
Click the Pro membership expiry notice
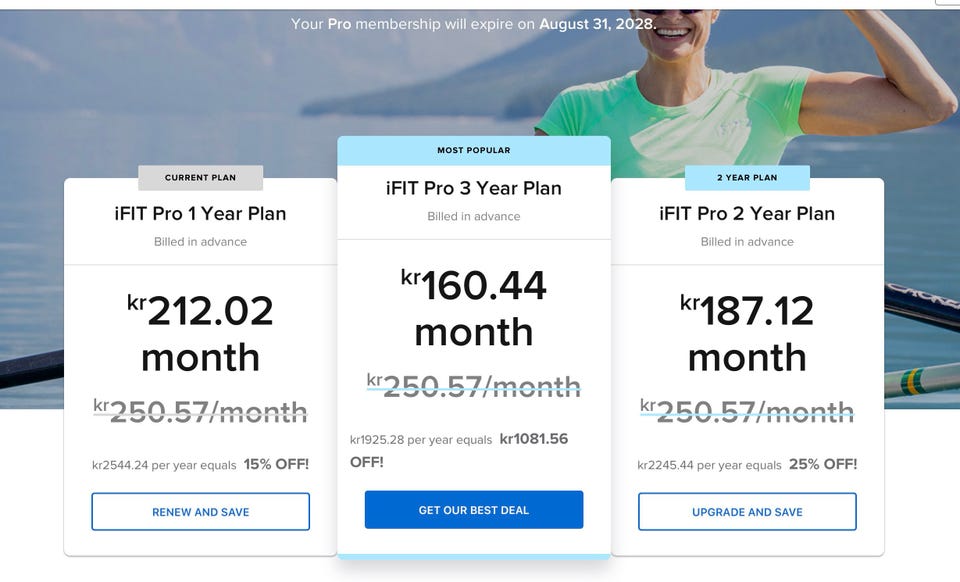coord(473,23)
